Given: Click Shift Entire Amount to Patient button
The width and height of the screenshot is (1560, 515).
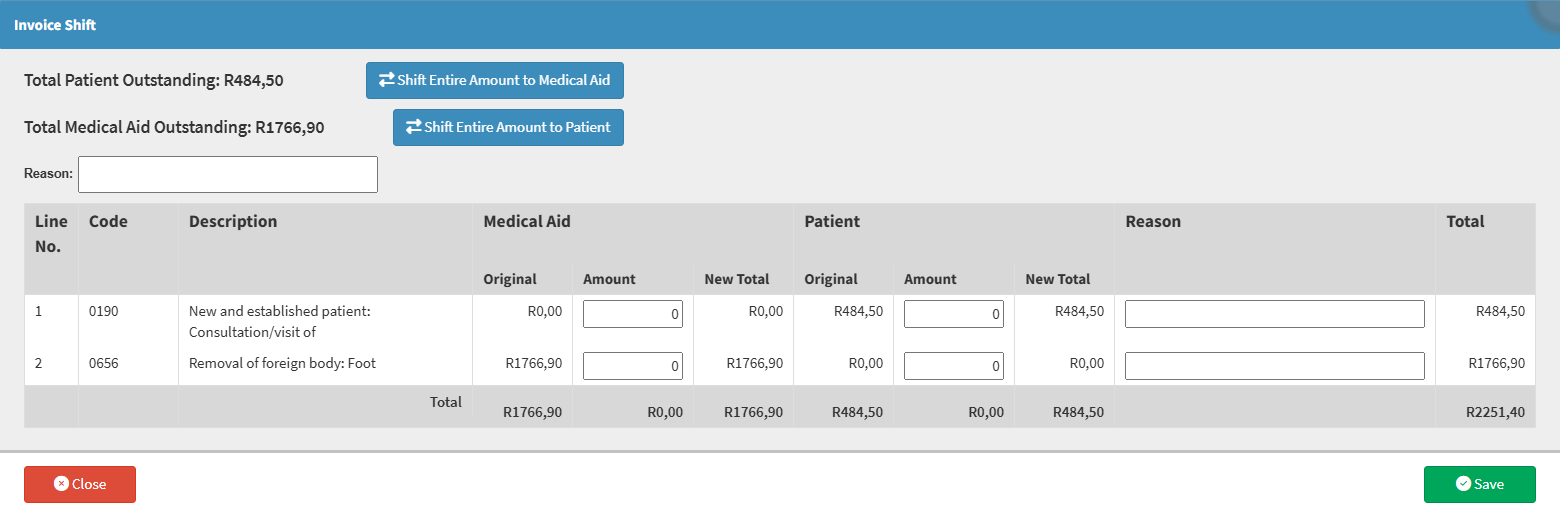Looking at the screenshot, I should click(508, 127).
